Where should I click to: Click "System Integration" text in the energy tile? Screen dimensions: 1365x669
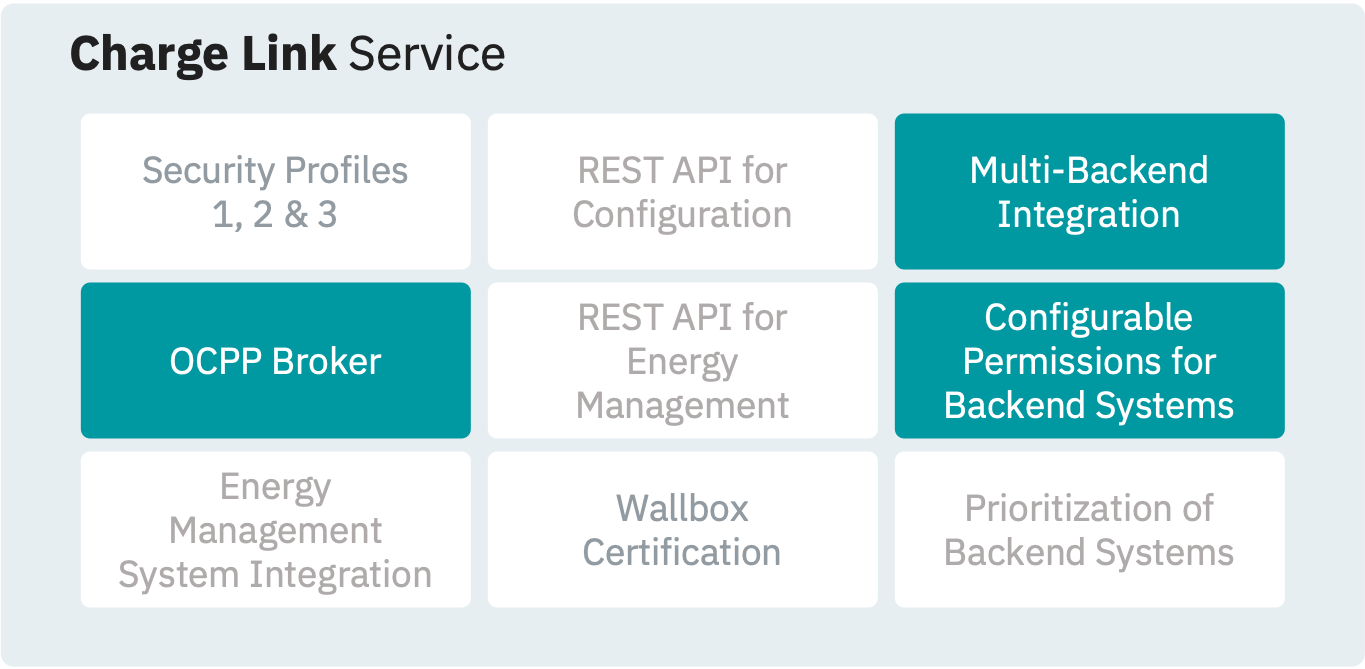click(275, 575)
